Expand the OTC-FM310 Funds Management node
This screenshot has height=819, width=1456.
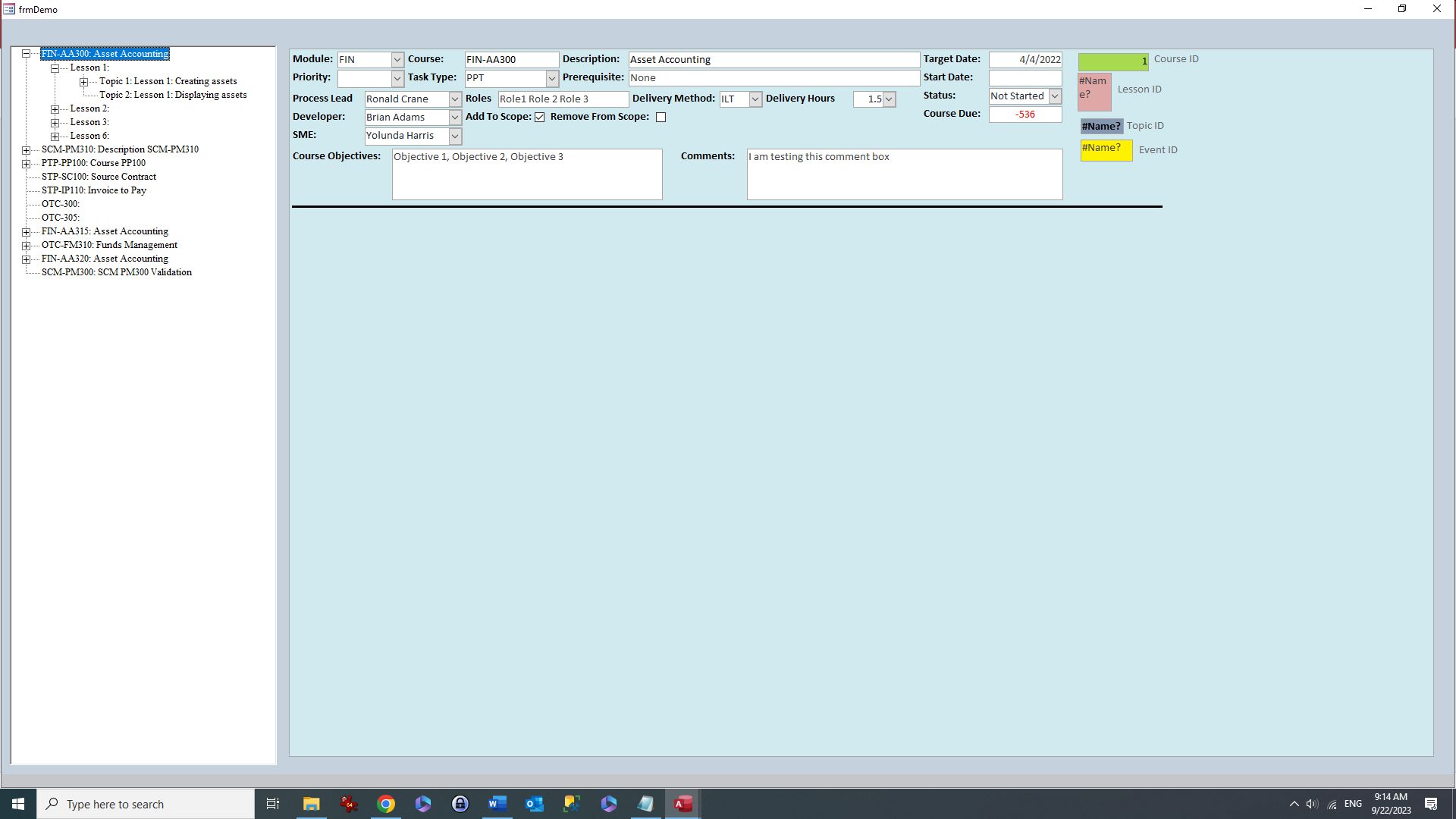tap(26, 245)
